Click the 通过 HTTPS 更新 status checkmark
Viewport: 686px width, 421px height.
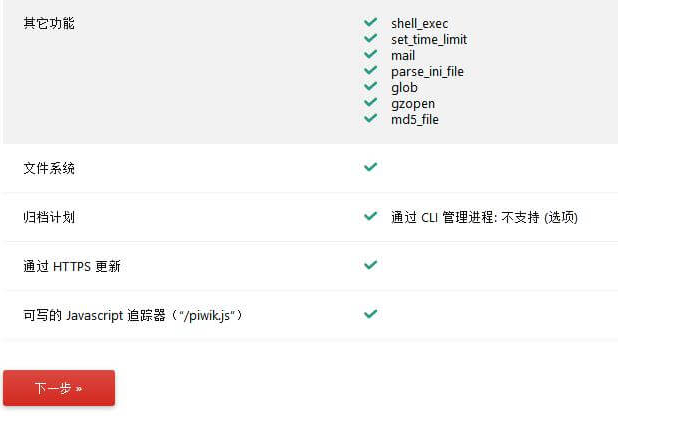[370, 265]
